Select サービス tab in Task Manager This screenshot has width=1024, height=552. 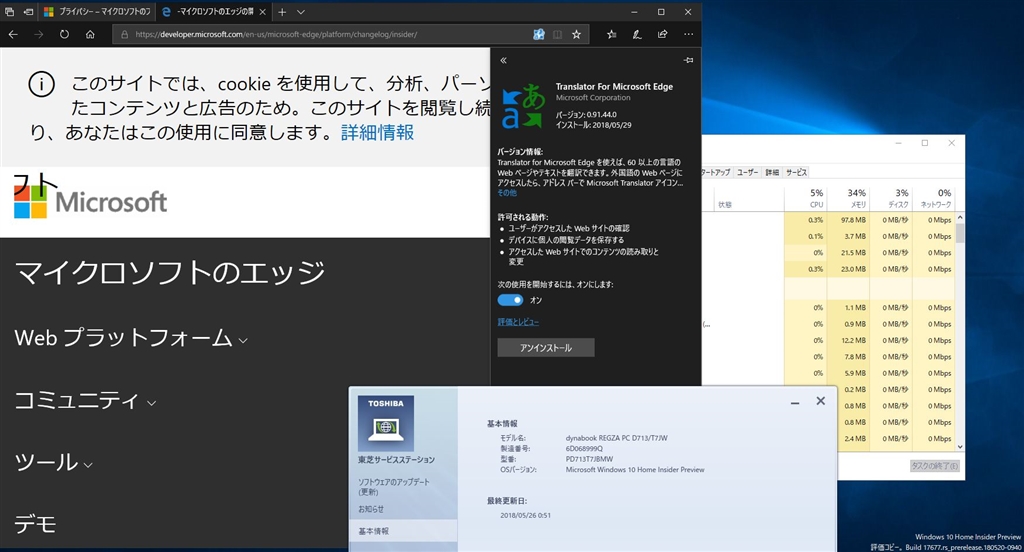796,172
